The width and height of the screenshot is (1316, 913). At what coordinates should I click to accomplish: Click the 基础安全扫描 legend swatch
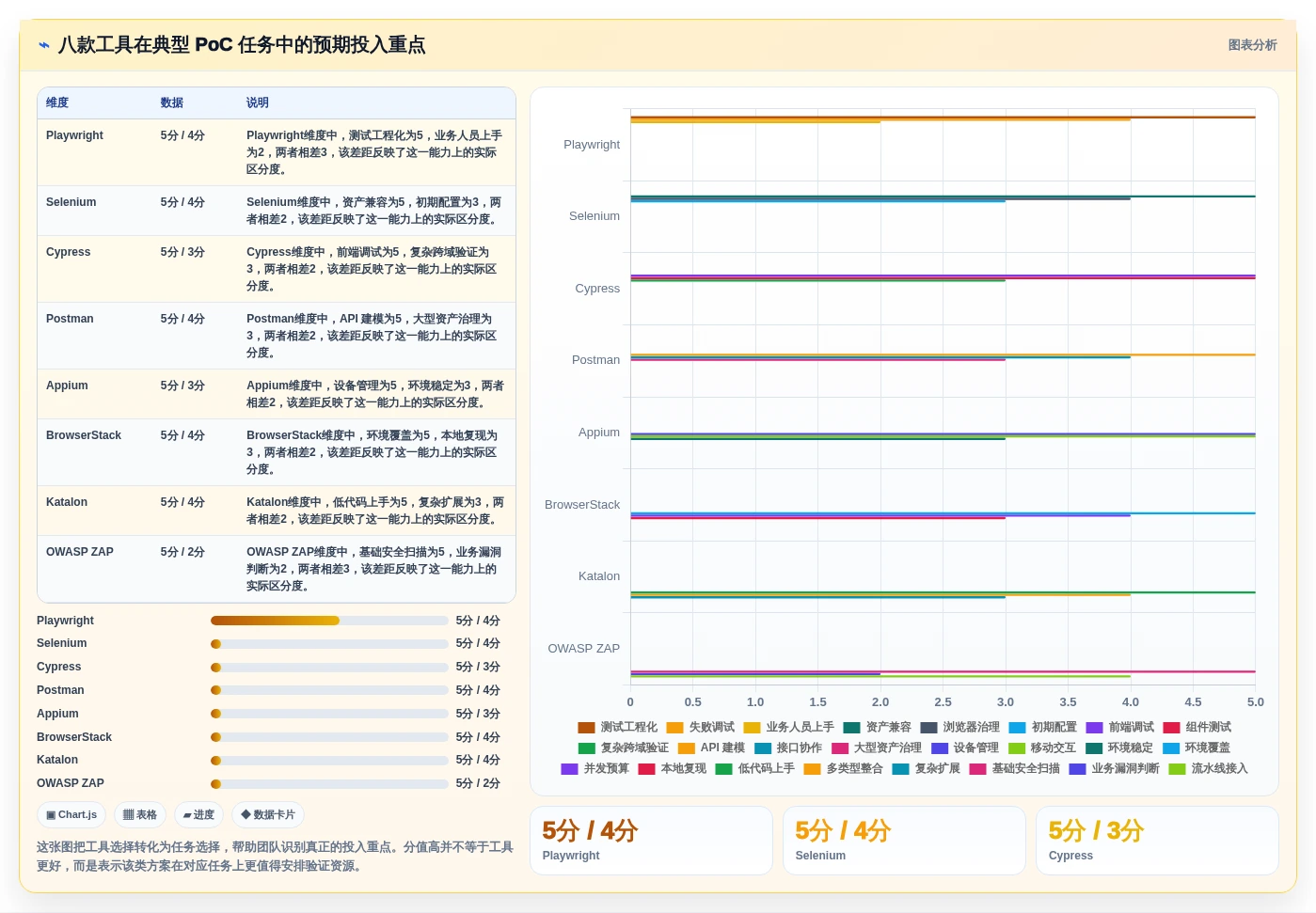977,768
